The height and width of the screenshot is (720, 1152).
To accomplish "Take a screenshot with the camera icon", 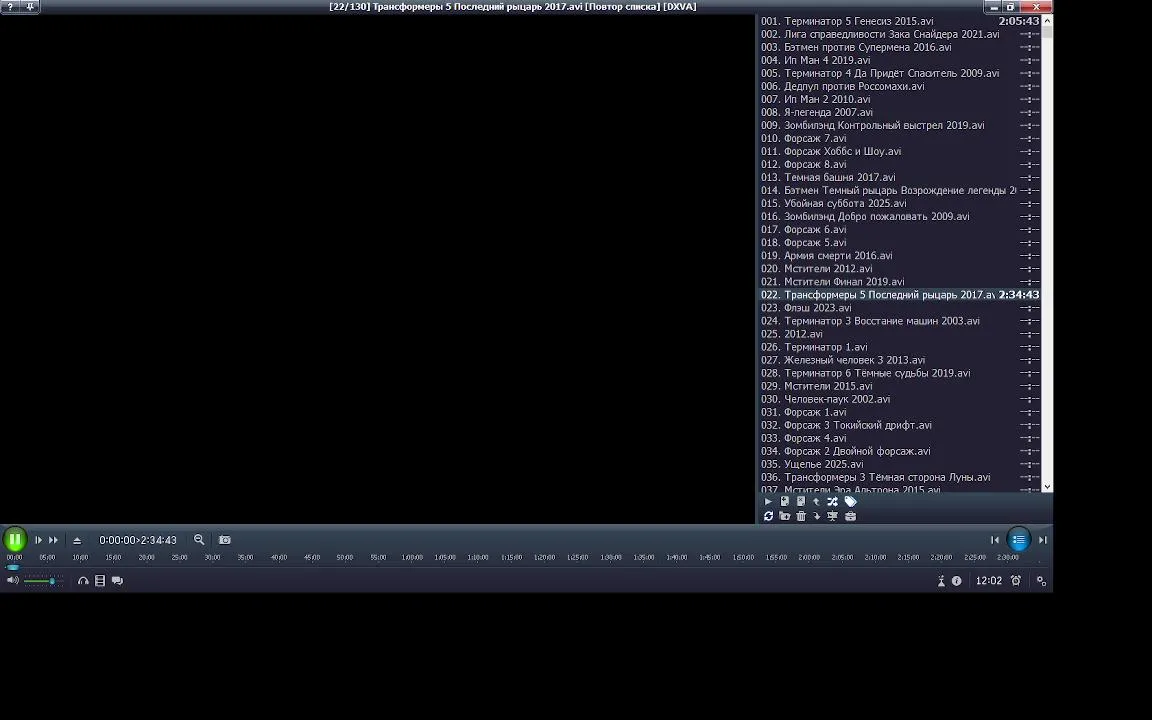I will [225, 539].
